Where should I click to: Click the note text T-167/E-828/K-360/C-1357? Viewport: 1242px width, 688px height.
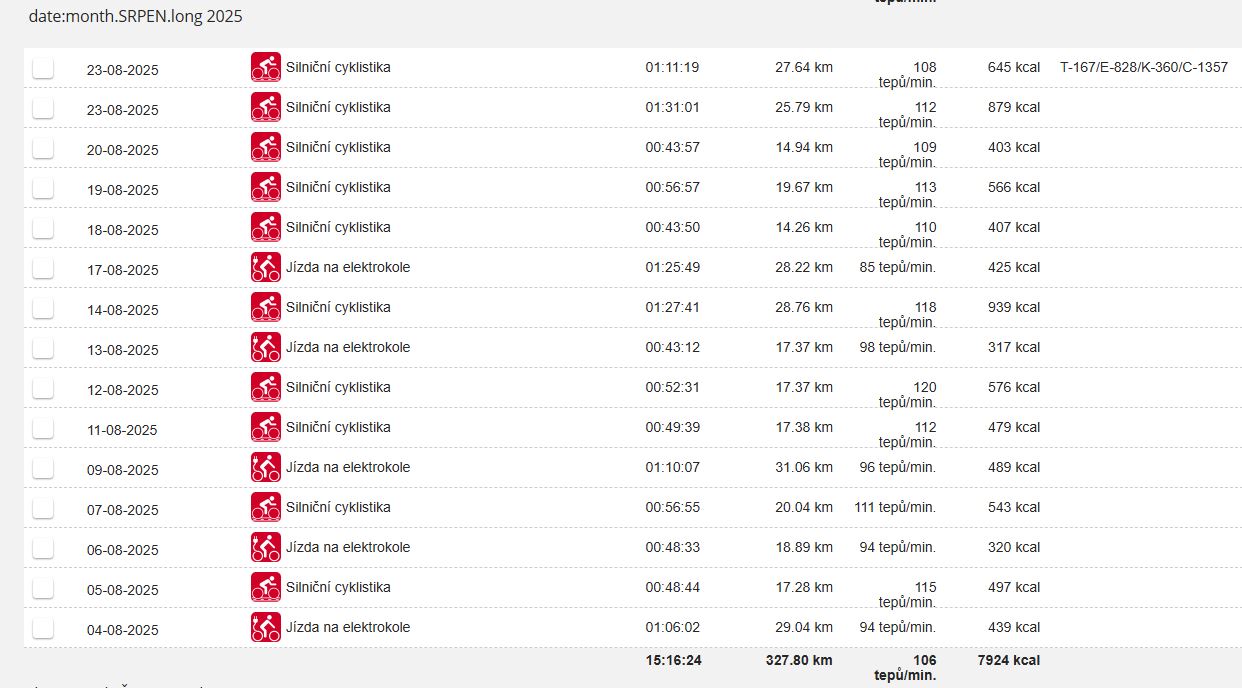pyautogui.click(x=1143, y=67)
